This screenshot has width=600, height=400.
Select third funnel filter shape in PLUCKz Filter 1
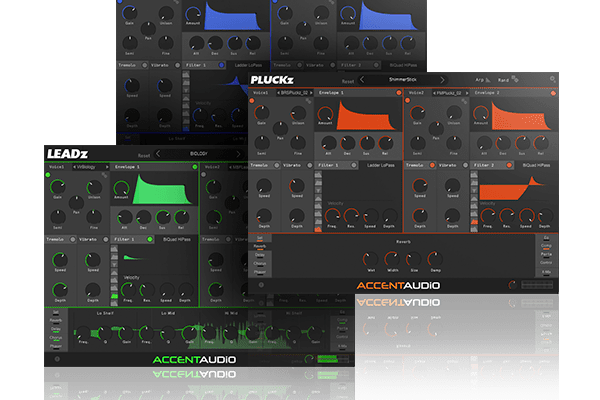[318, 190]
